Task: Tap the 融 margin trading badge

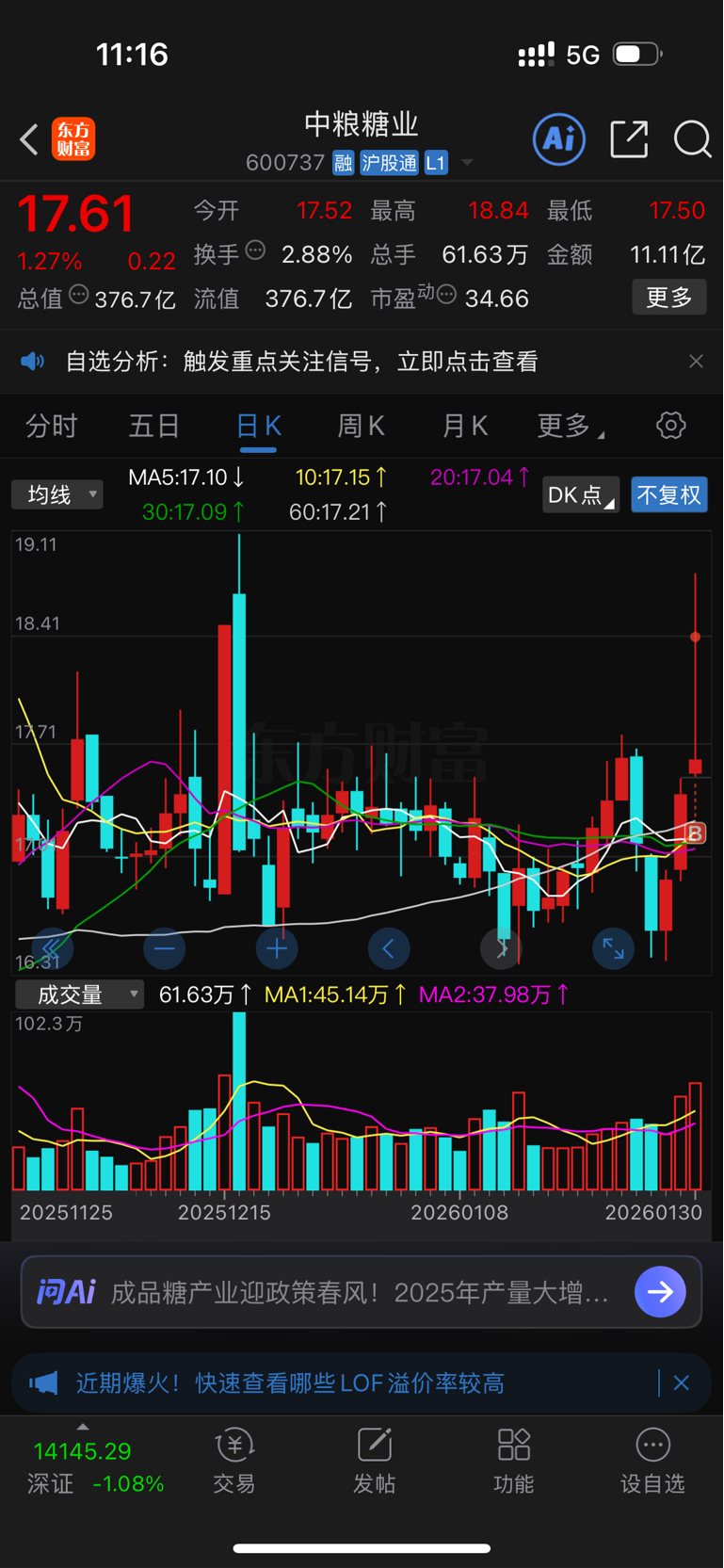Action: 343,163
